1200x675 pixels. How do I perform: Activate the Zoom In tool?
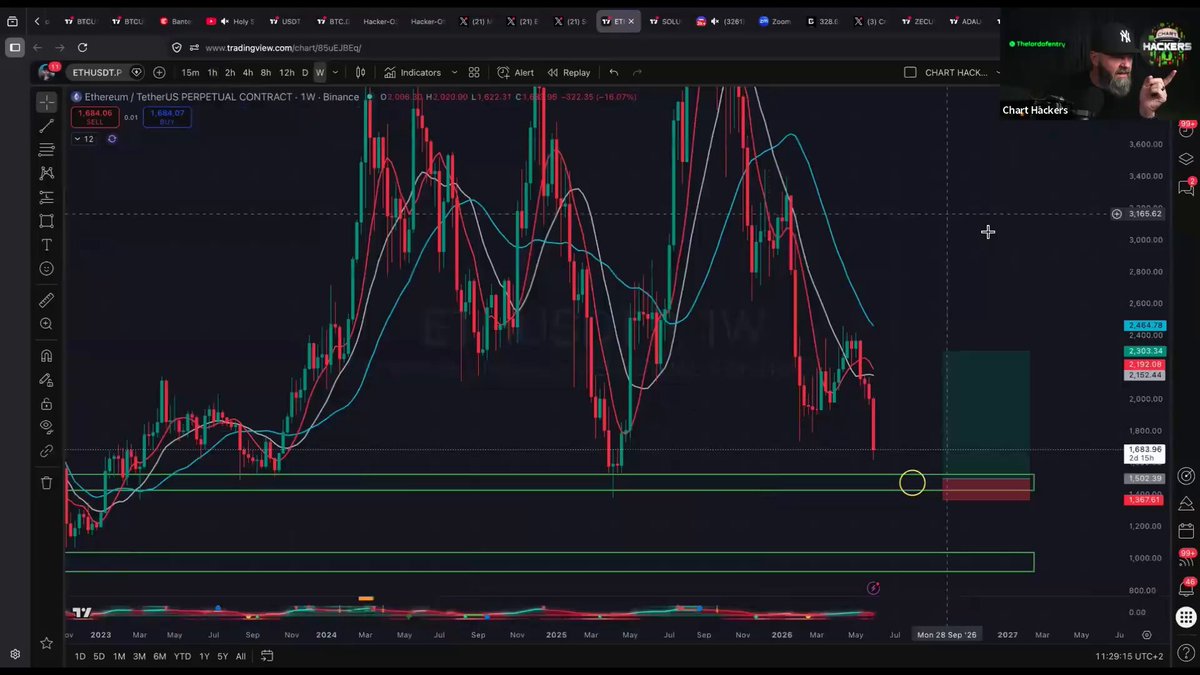pyautogui.click(x=46, y=324)
